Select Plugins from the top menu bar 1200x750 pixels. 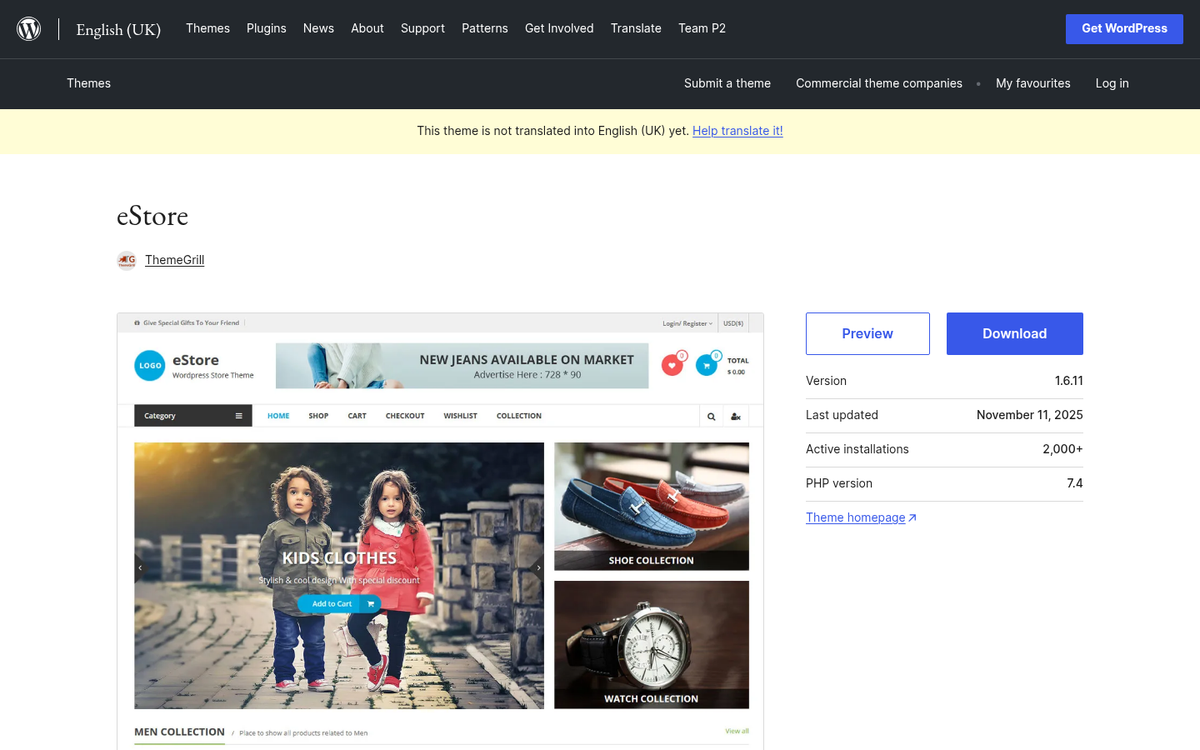pyautogui.click(x=266, y=28)
